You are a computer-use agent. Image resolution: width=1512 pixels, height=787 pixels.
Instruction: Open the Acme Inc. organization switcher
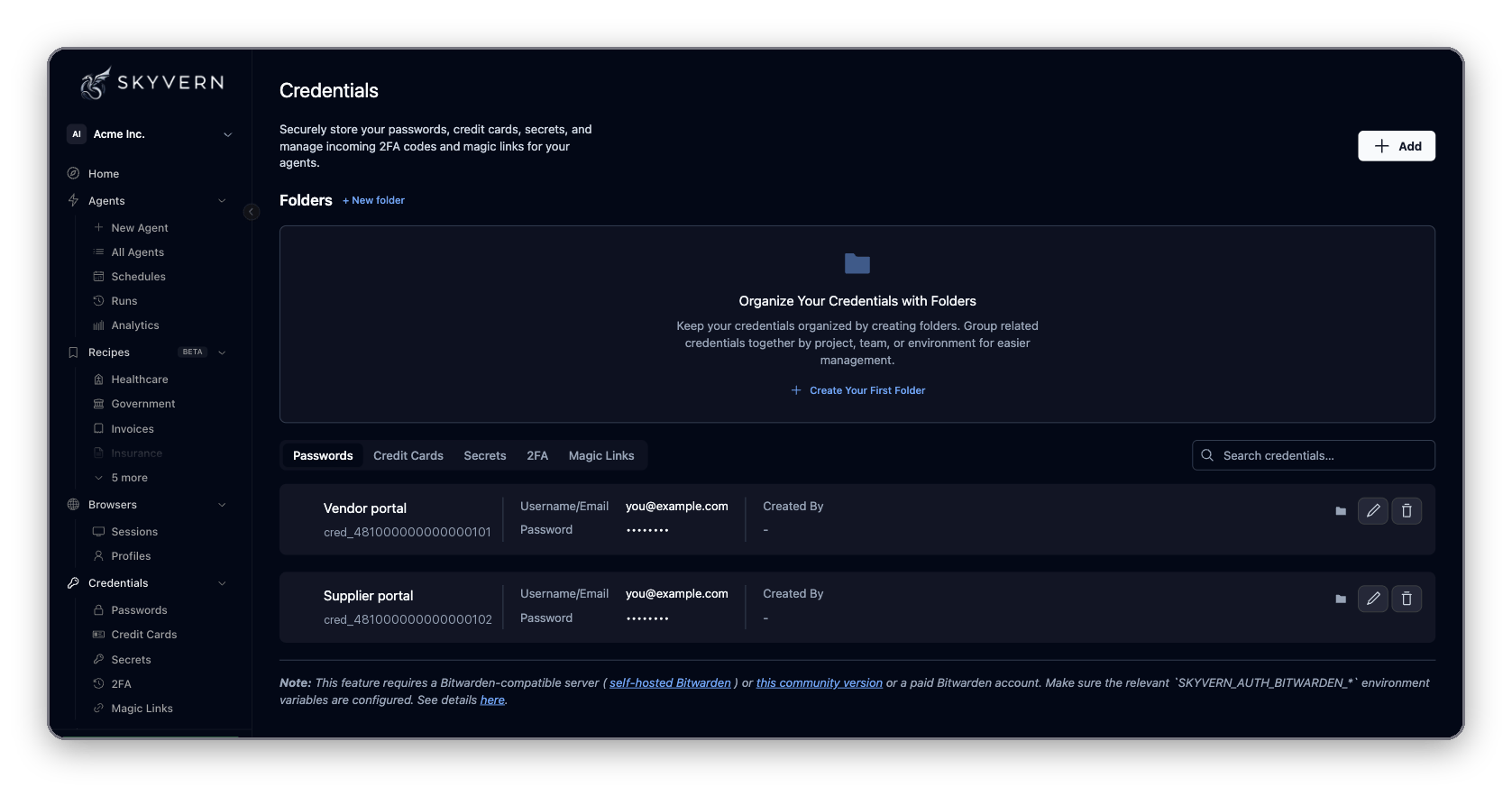point(150,134)
